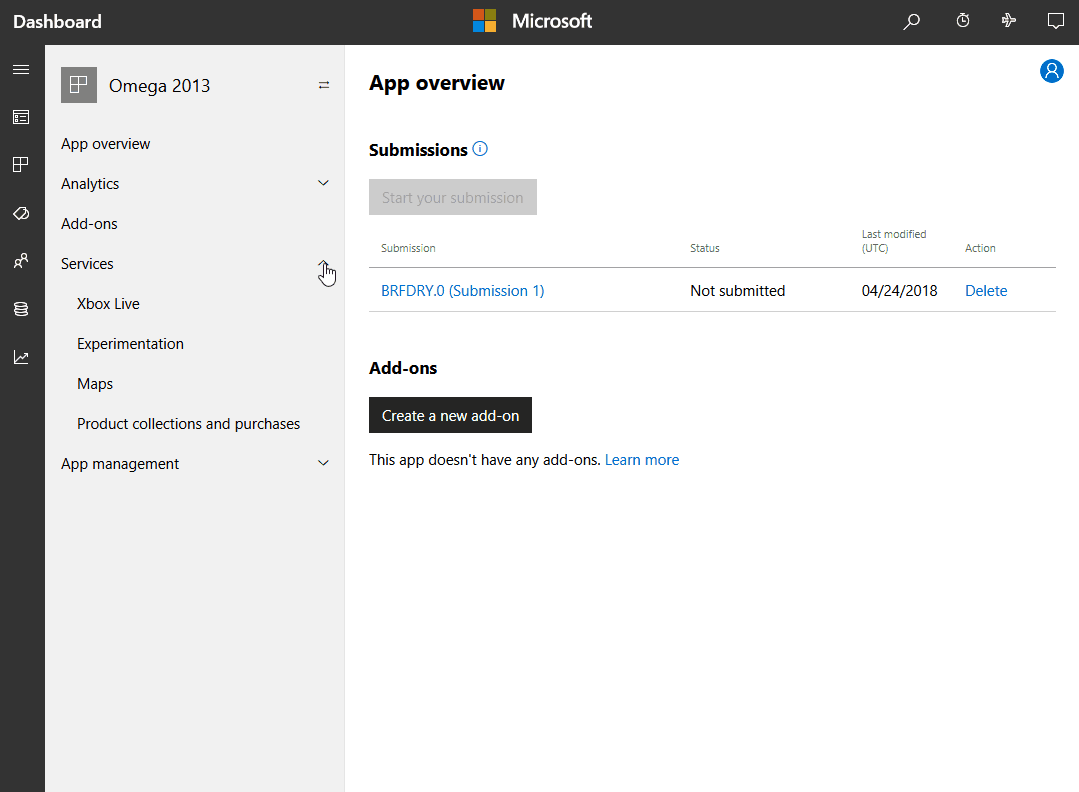
Task: Click the search magnifier icon
Action: [911, 21]
